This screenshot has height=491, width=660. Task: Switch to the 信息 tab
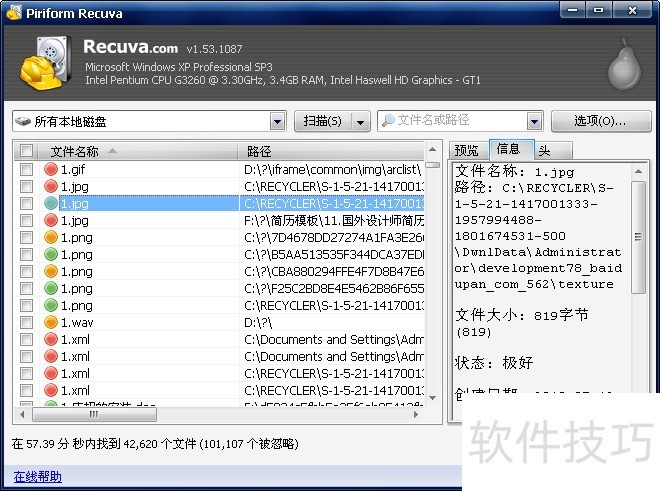coord(509,149)
